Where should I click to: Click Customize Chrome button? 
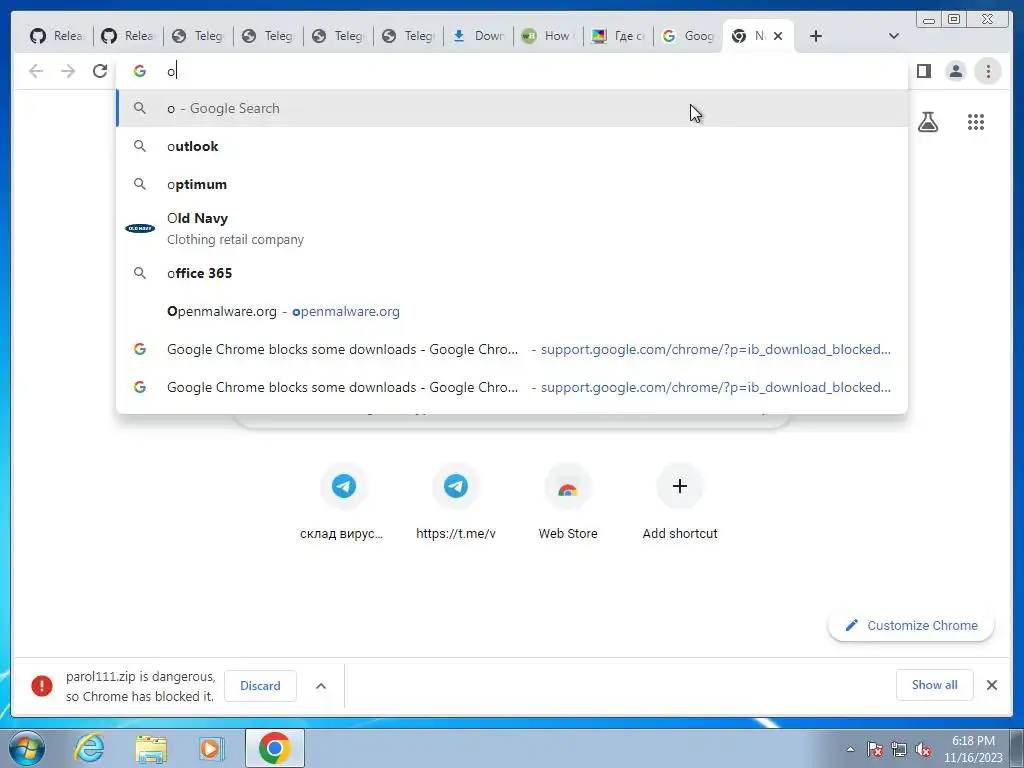coord(911,625)
